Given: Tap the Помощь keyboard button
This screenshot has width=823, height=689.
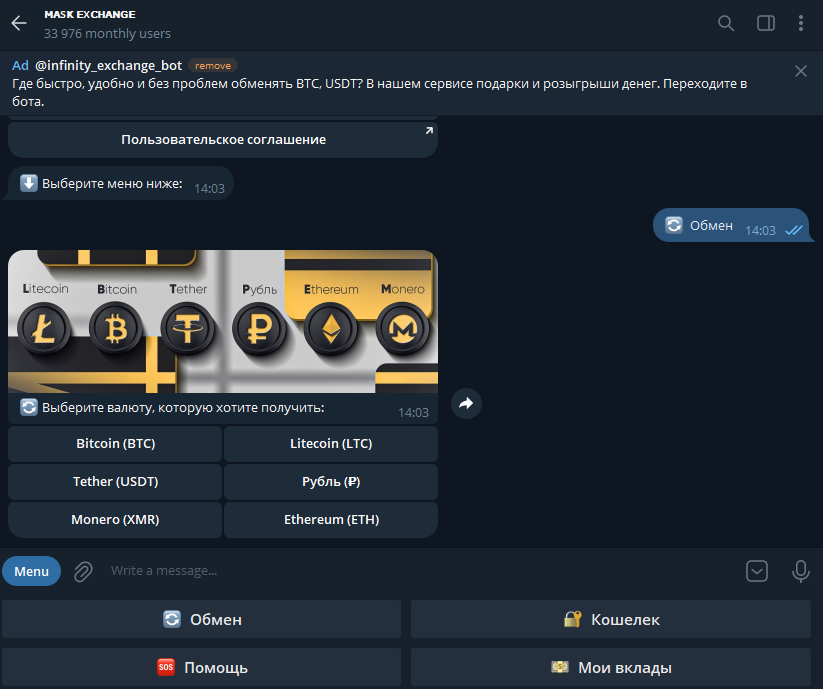Looking at the screenshot, I should [x=202, y=667].
